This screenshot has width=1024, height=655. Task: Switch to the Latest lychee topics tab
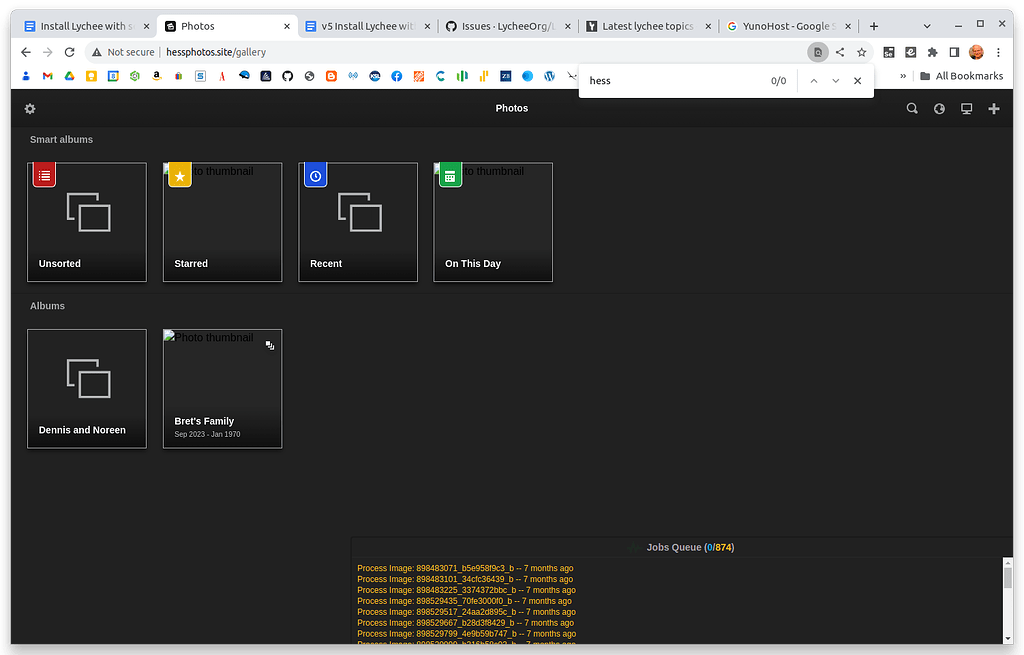coord(648,26)
